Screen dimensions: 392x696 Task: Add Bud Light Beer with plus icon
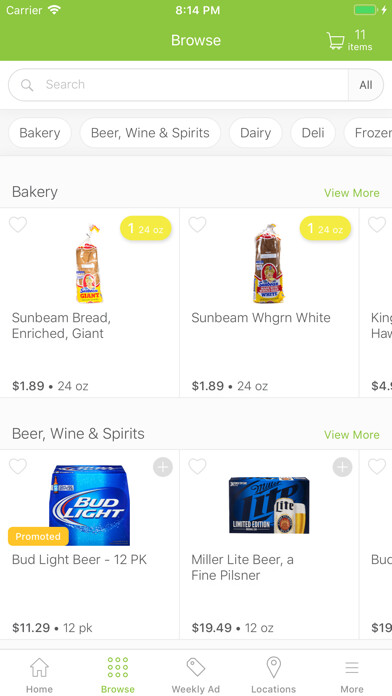(x=163, y=467)
